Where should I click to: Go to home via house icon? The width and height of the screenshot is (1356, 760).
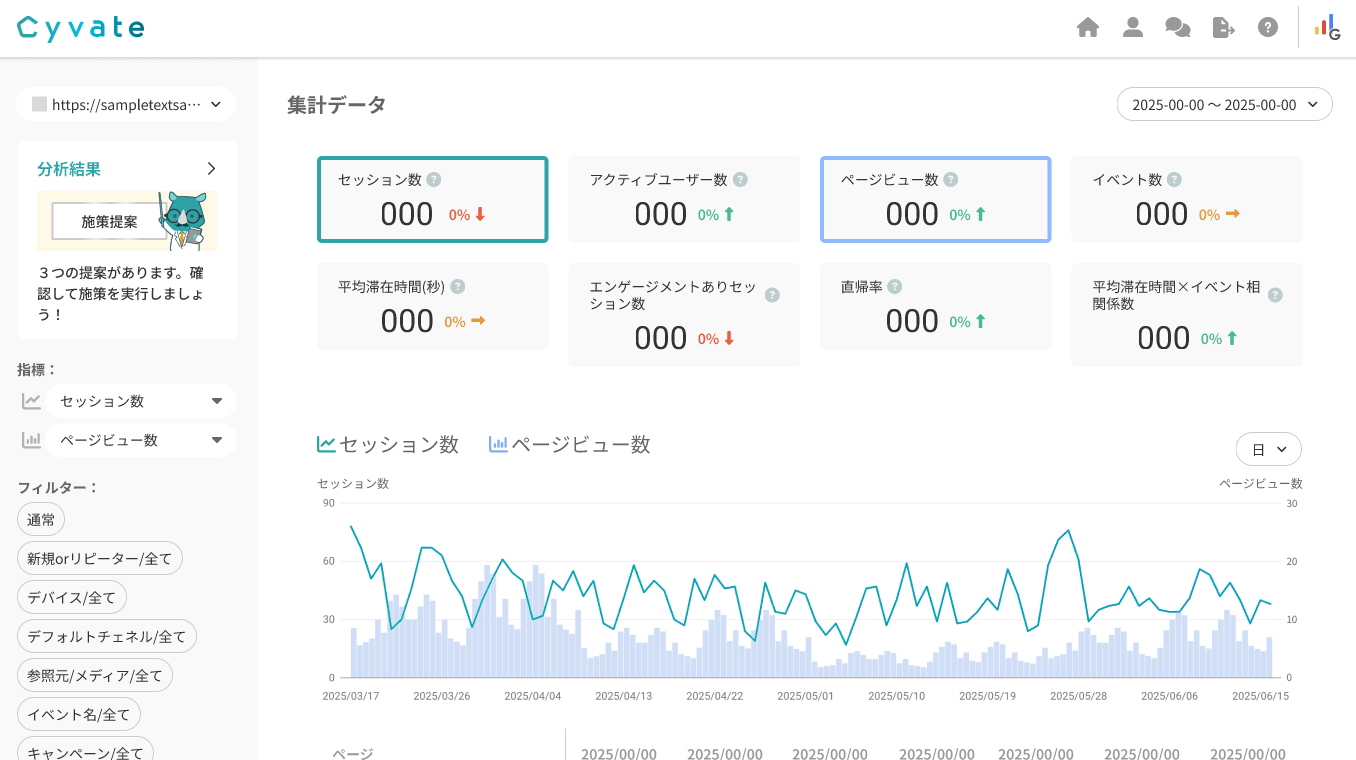pyautogui.click(x=1088, y=28)
